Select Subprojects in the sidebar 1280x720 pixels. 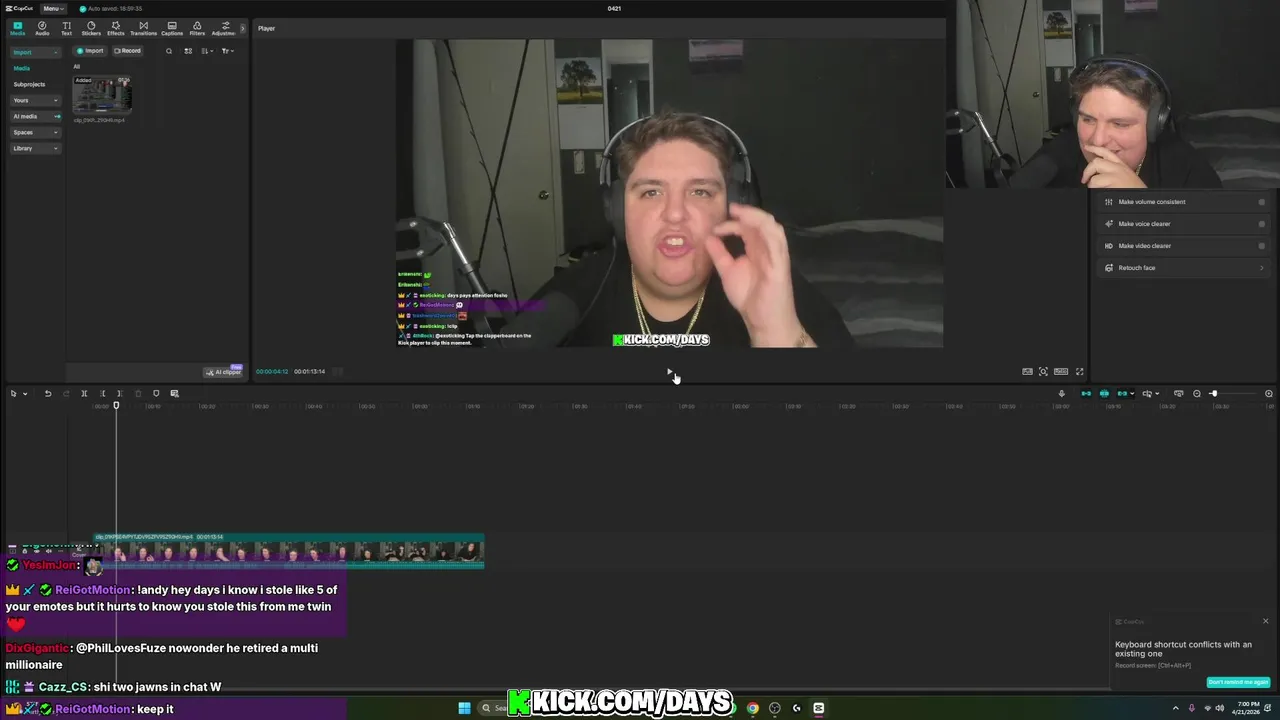pyautogui.click(x=29, y=84)
